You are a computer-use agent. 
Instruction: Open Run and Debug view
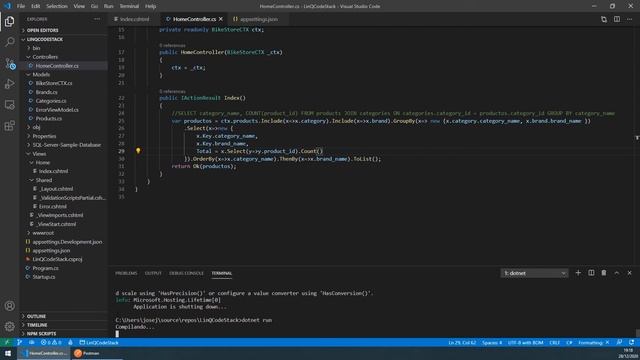pos(9,84)
